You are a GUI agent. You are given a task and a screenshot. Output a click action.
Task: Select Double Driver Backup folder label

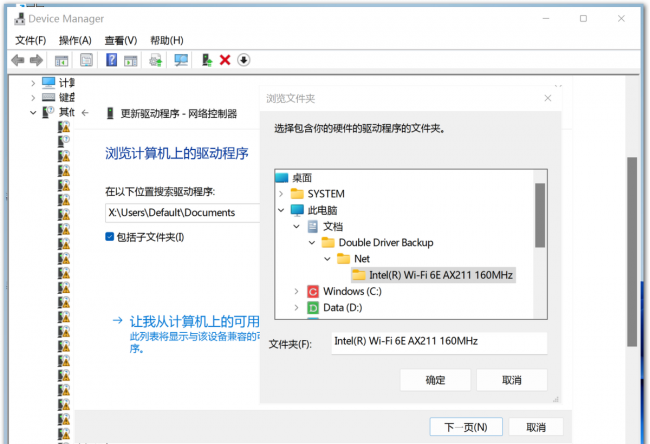coord(386,243)
